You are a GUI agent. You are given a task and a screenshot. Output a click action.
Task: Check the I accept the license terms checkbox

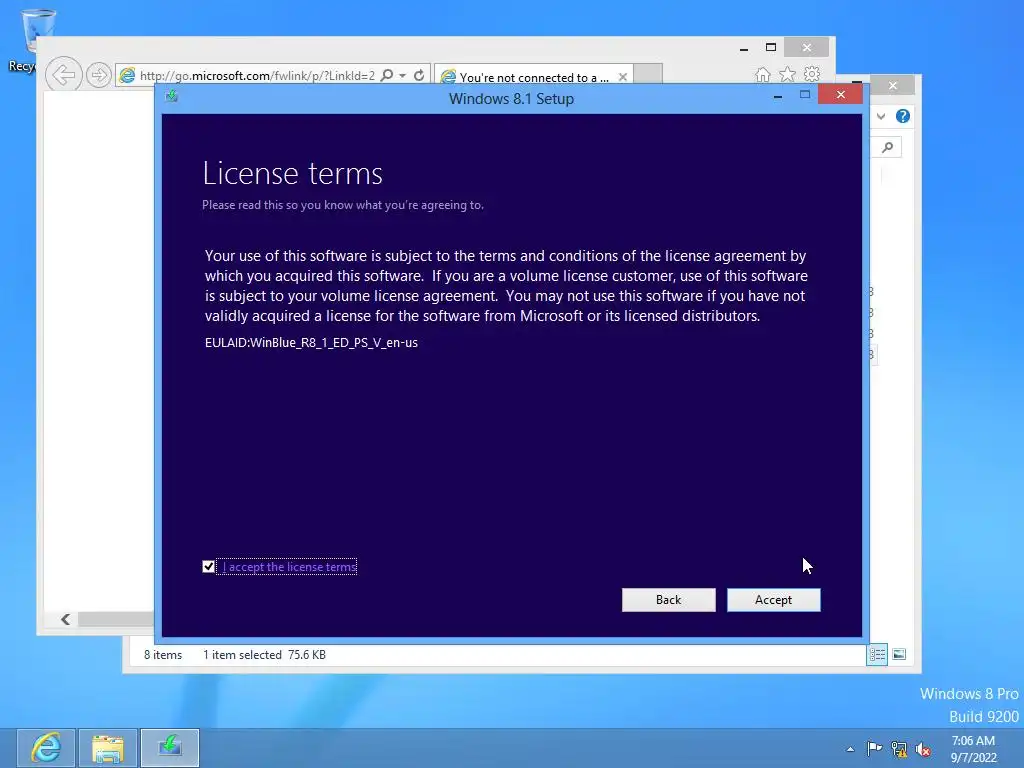[x=208, y=567]
